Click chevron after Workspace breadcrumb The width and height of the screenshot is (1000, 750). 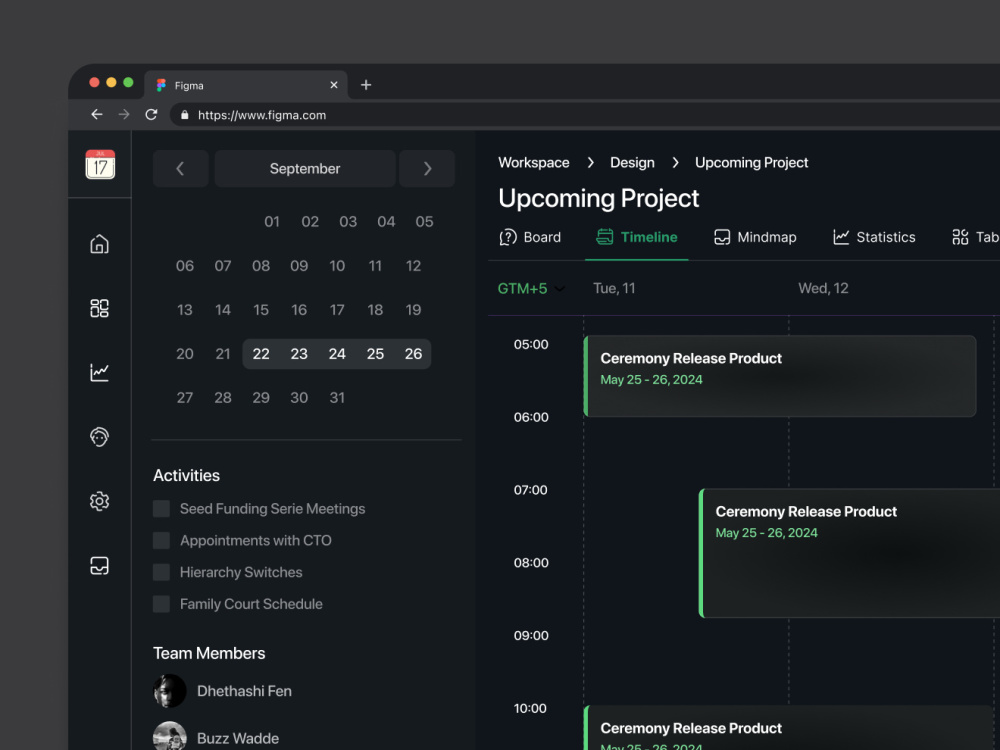click(x=591, y=163)
